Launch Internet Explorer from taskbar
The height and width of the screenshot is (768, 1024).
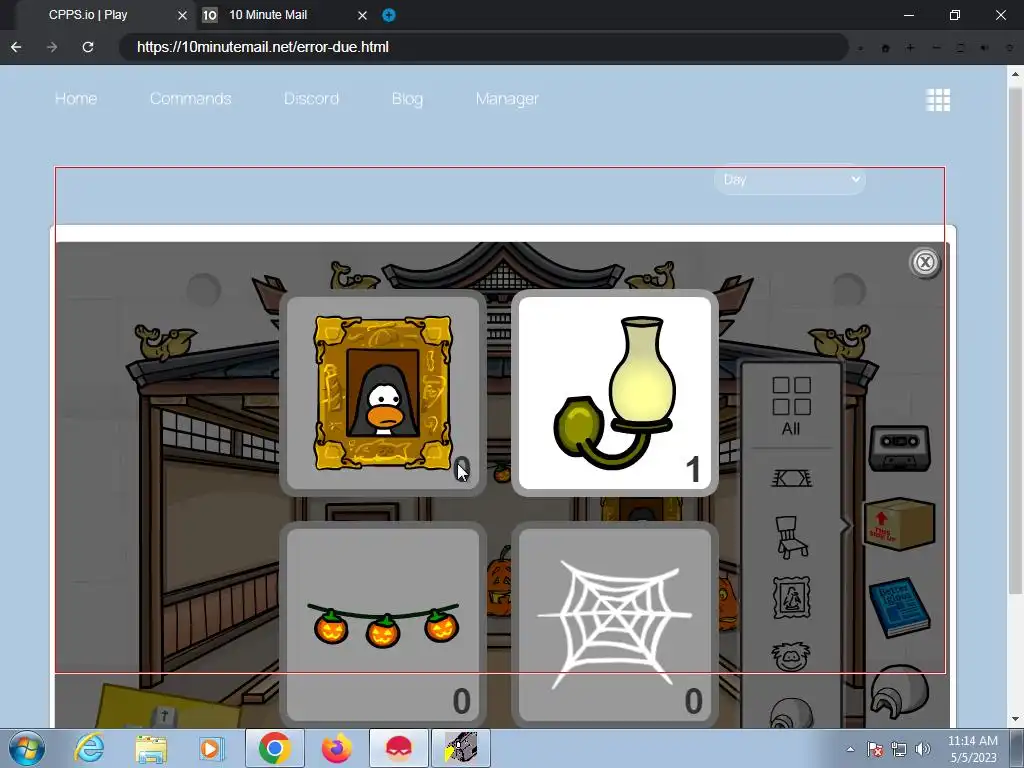tap(89, 748)
